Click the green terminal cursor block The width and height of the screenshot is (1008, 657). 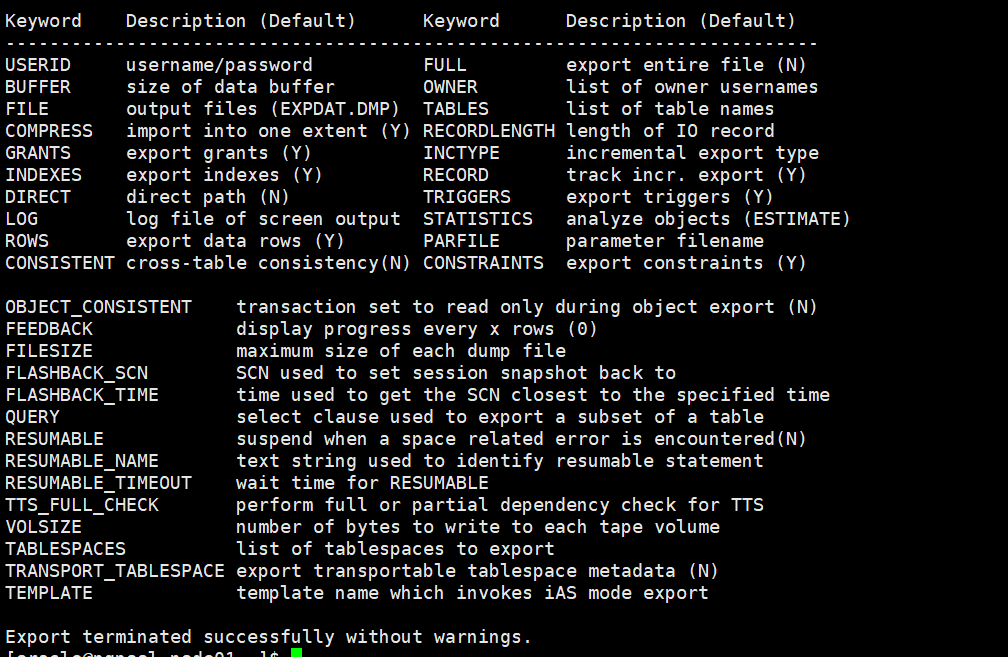point(296,653)
